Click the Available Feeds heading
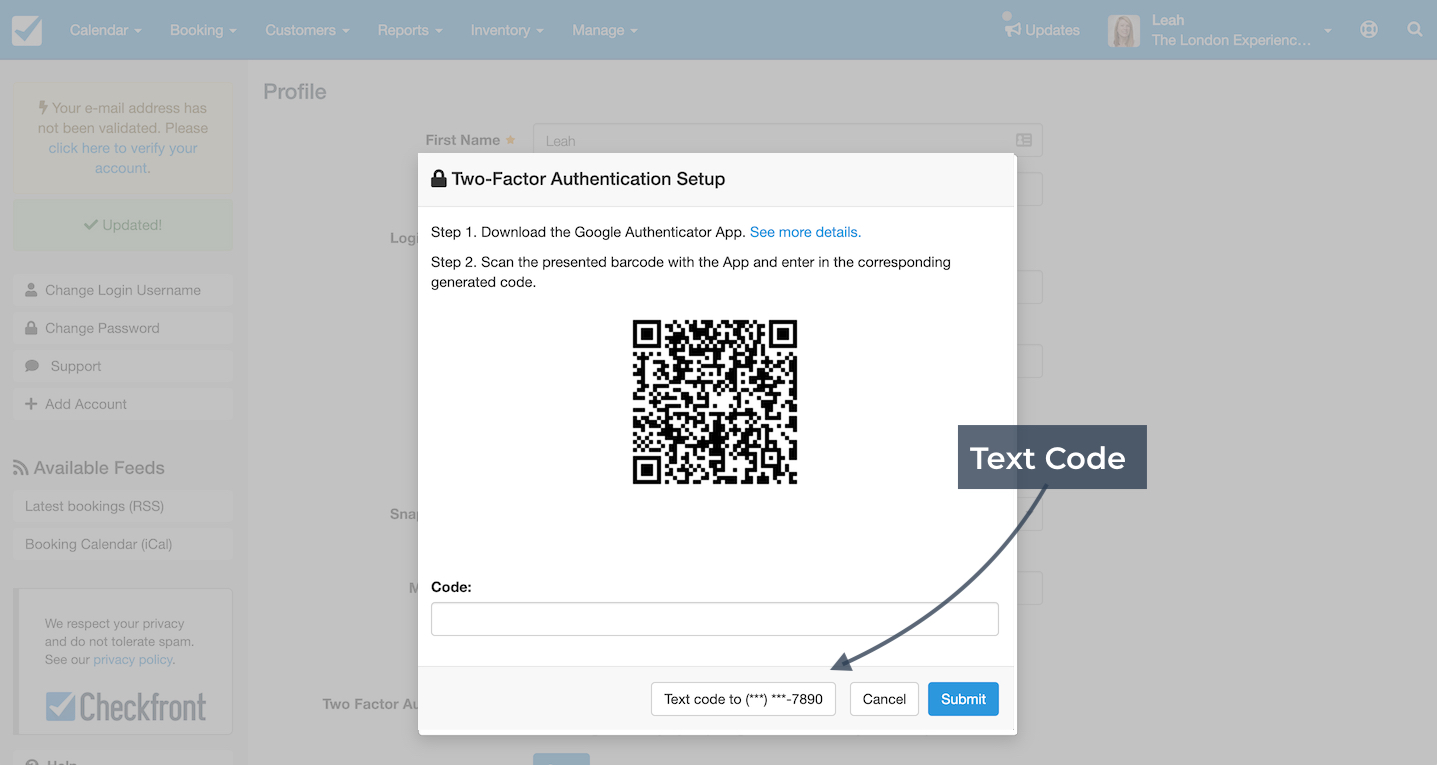The image size is (1437, 765). pyautogui.click(x=88, y=468)
